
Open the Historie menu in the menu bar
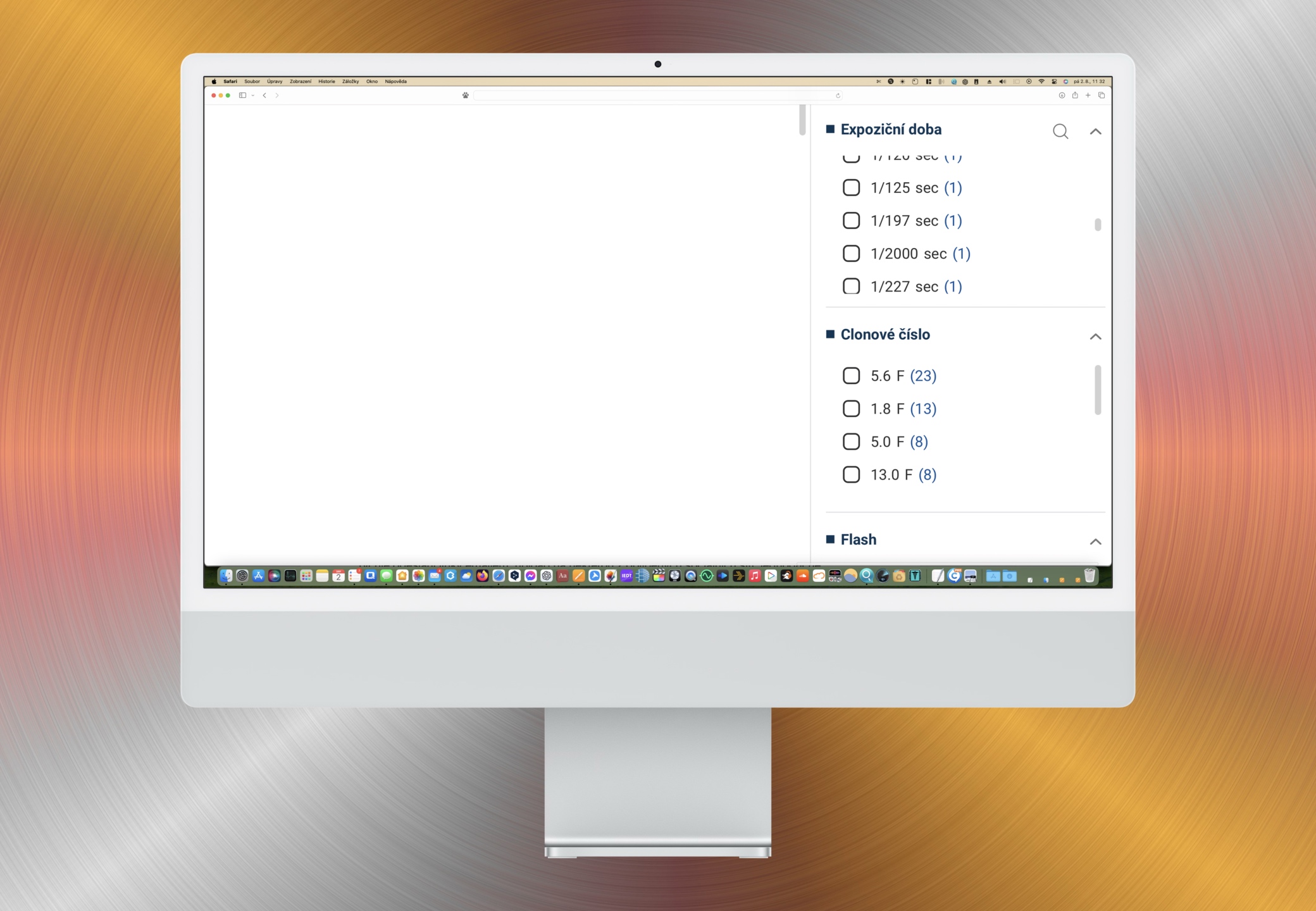pyautogui.click(x=326, y=82)
